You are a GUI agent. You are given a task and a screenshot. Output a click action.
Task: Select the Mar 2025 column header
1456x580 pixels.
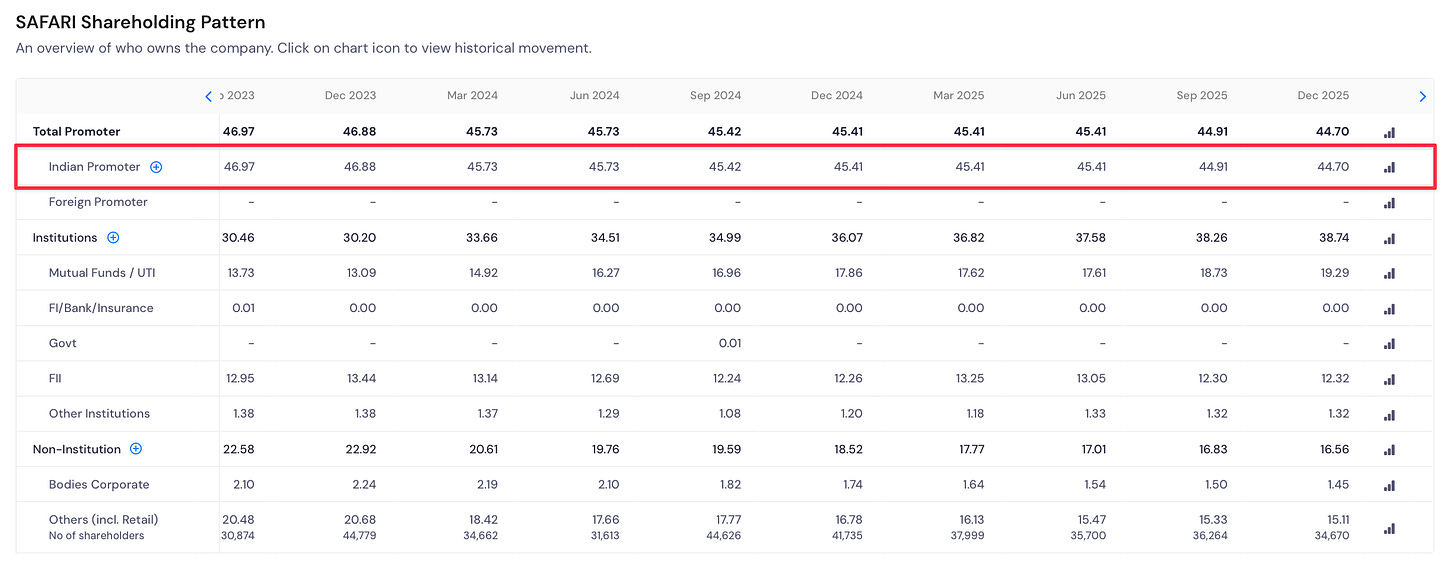pyautogui.click(x=959, y=96)
